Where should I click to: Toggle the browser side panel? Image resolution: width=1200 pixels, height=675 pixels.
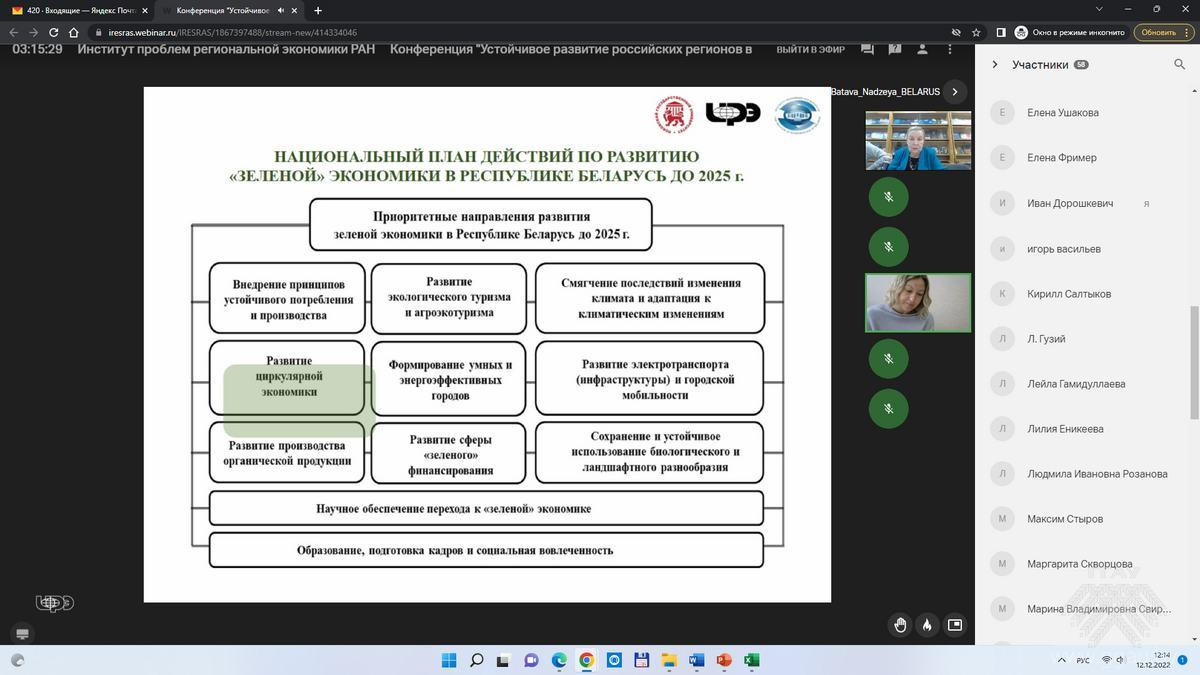pyautogui.click(x=1001, y=32)
